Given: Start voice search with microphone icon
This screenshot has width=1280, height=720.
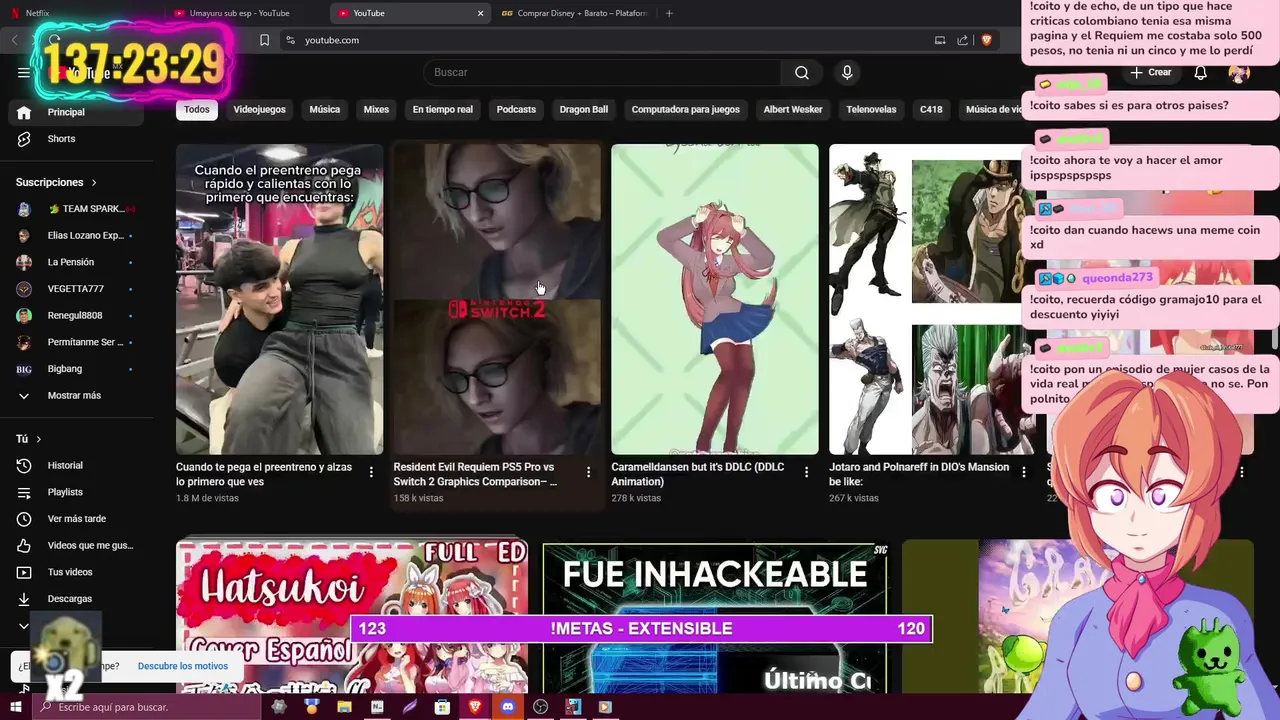Looking at the screenshot, I should 847,72.
